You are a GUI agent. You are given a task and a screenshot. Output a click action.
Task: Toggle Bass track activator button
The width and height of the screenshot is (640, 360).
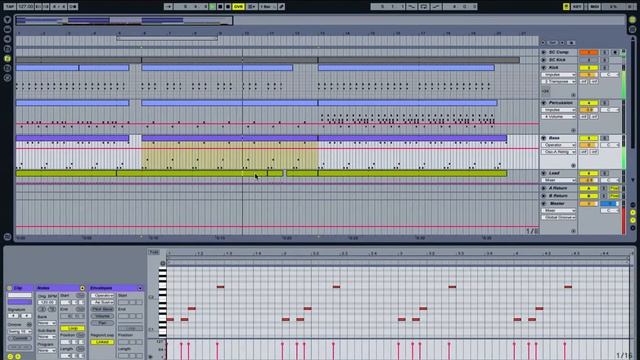pos(589,138)
